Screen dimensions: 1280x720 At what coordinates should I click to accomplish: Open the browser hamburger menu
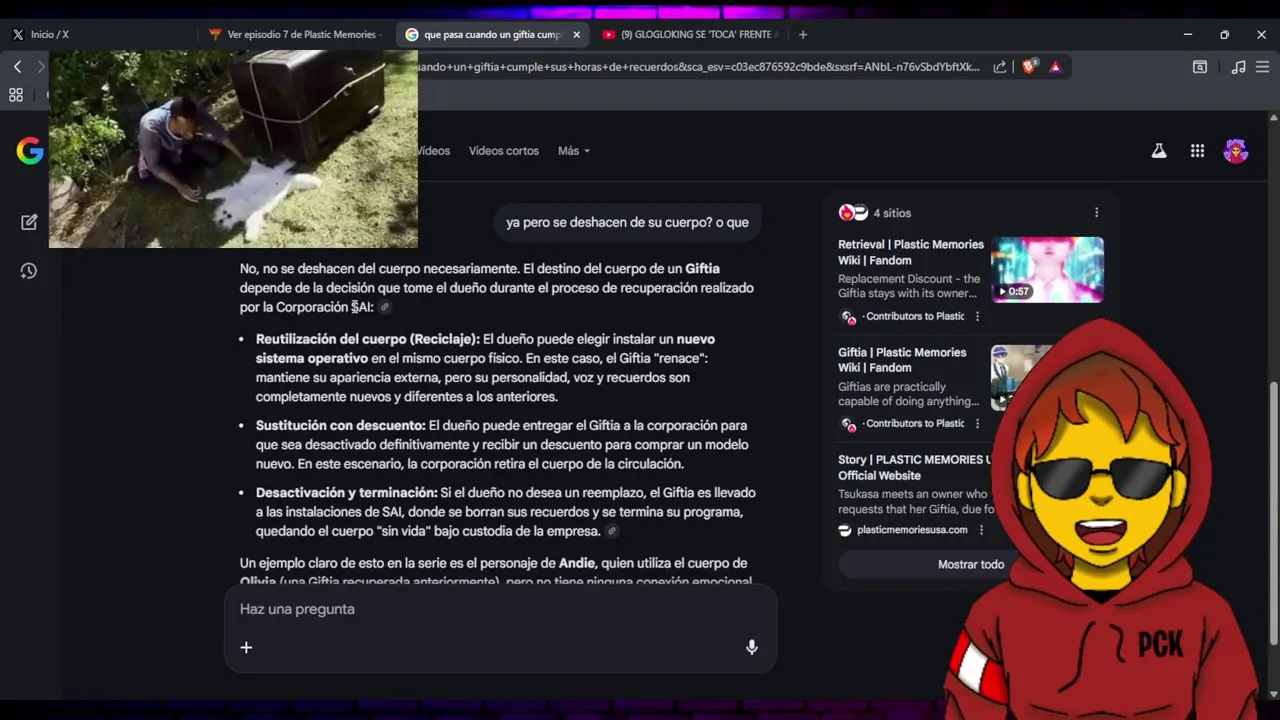[1263, 67]
